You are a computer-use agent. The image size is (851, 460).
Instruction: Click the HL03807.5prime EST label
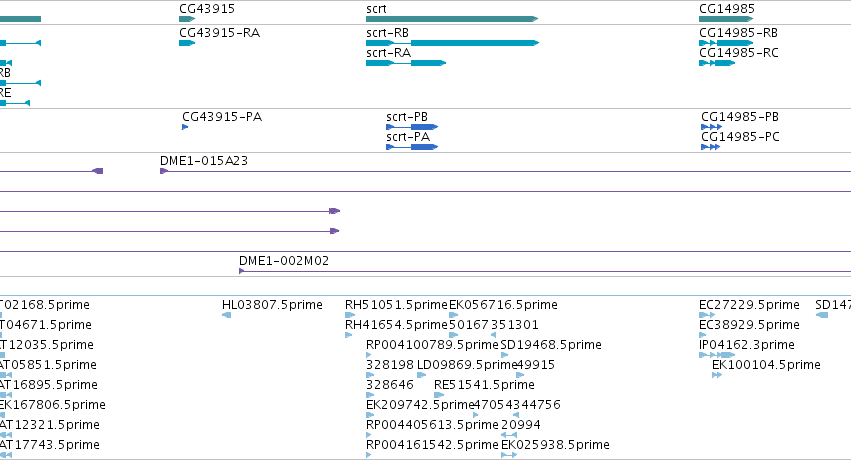click(x=272, y=305)
